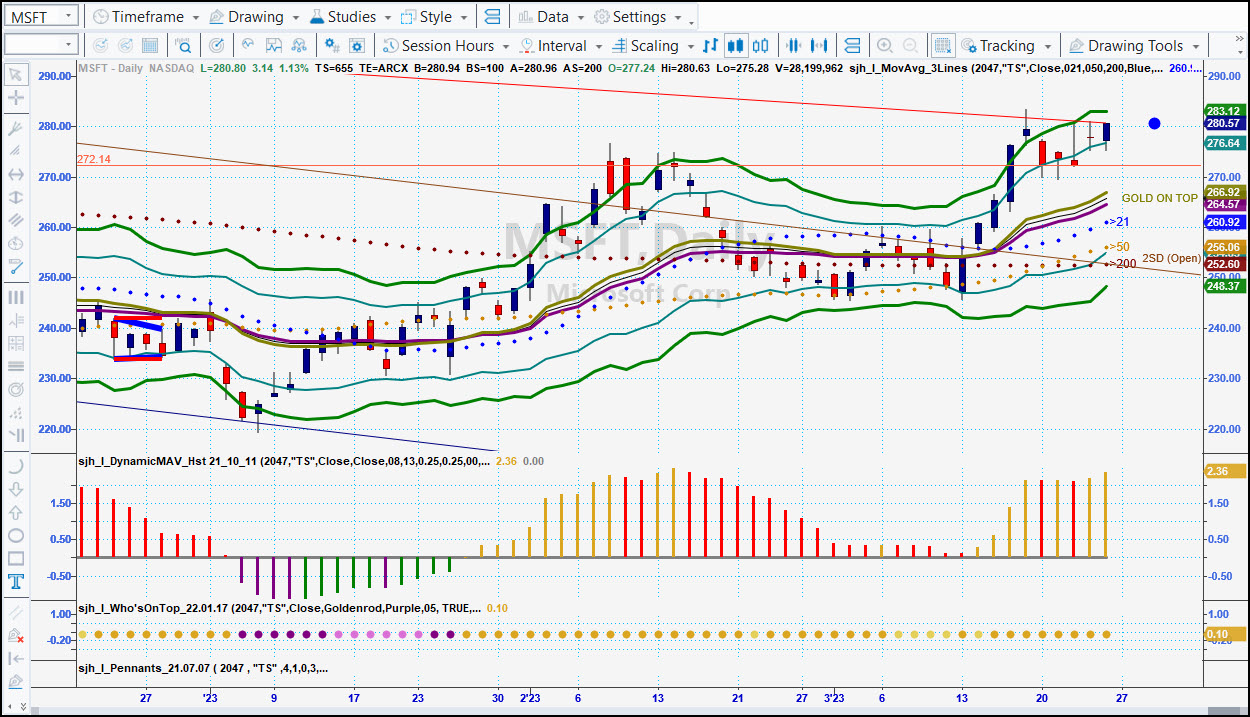1250x717 pixels.
Task: Open the Settings menu
Action: (x=638, y=17)
